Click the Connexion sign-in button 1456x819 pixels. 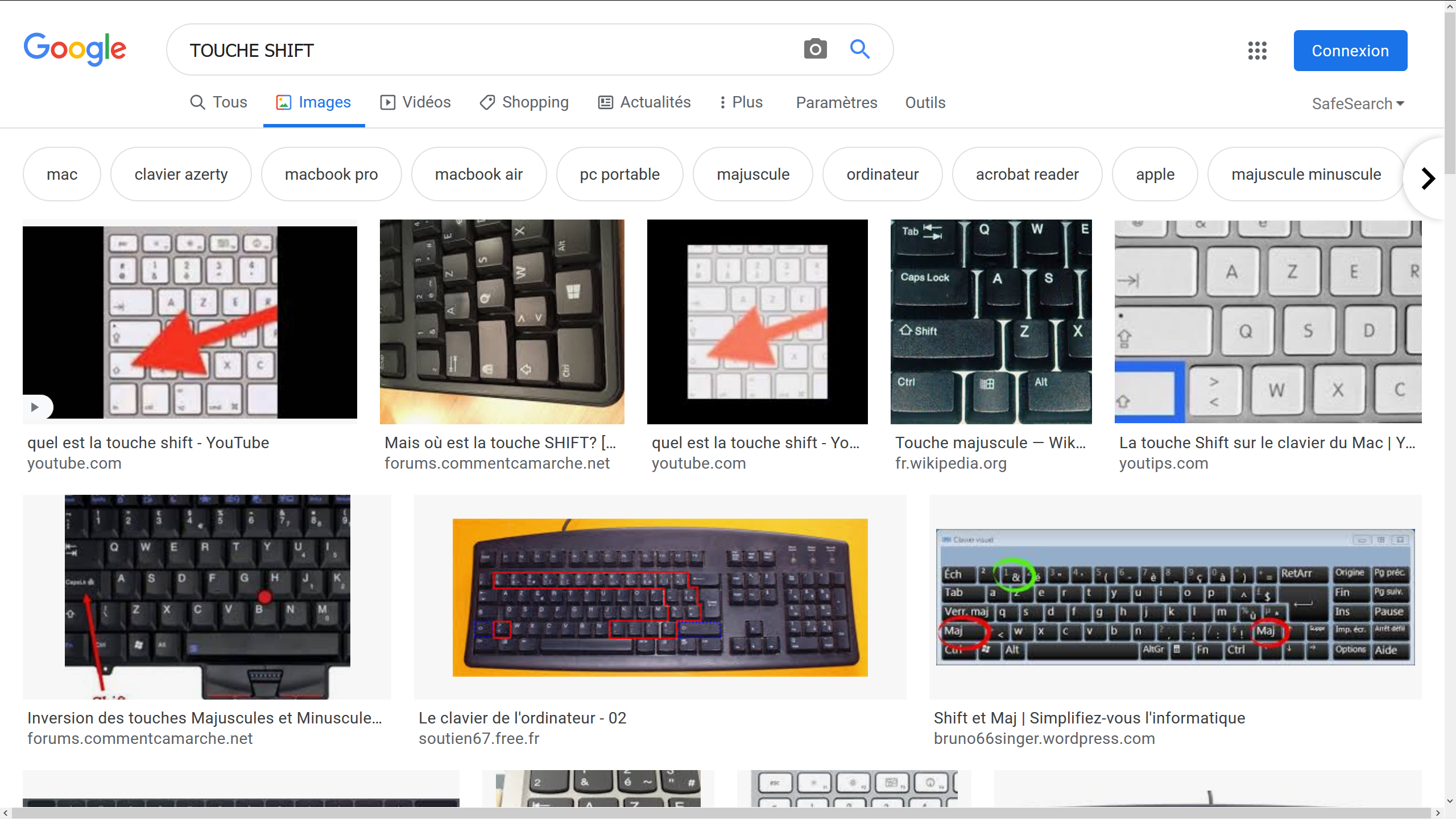click(1350, 51)
